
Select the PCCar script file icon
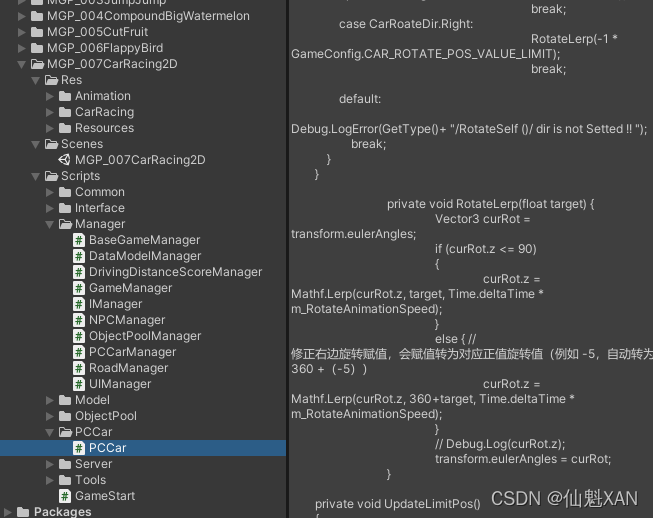click(x=79, y=448)
